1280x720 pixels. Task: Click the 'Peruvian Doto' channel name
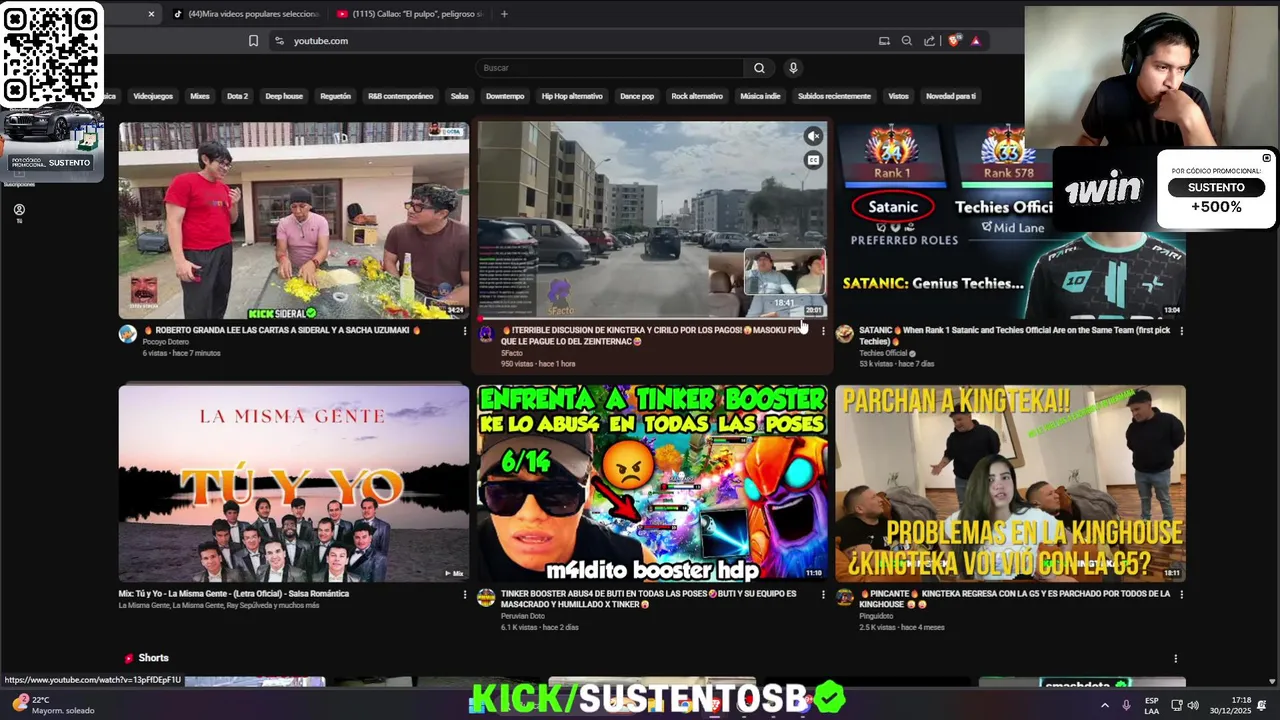tap(523, 616)
